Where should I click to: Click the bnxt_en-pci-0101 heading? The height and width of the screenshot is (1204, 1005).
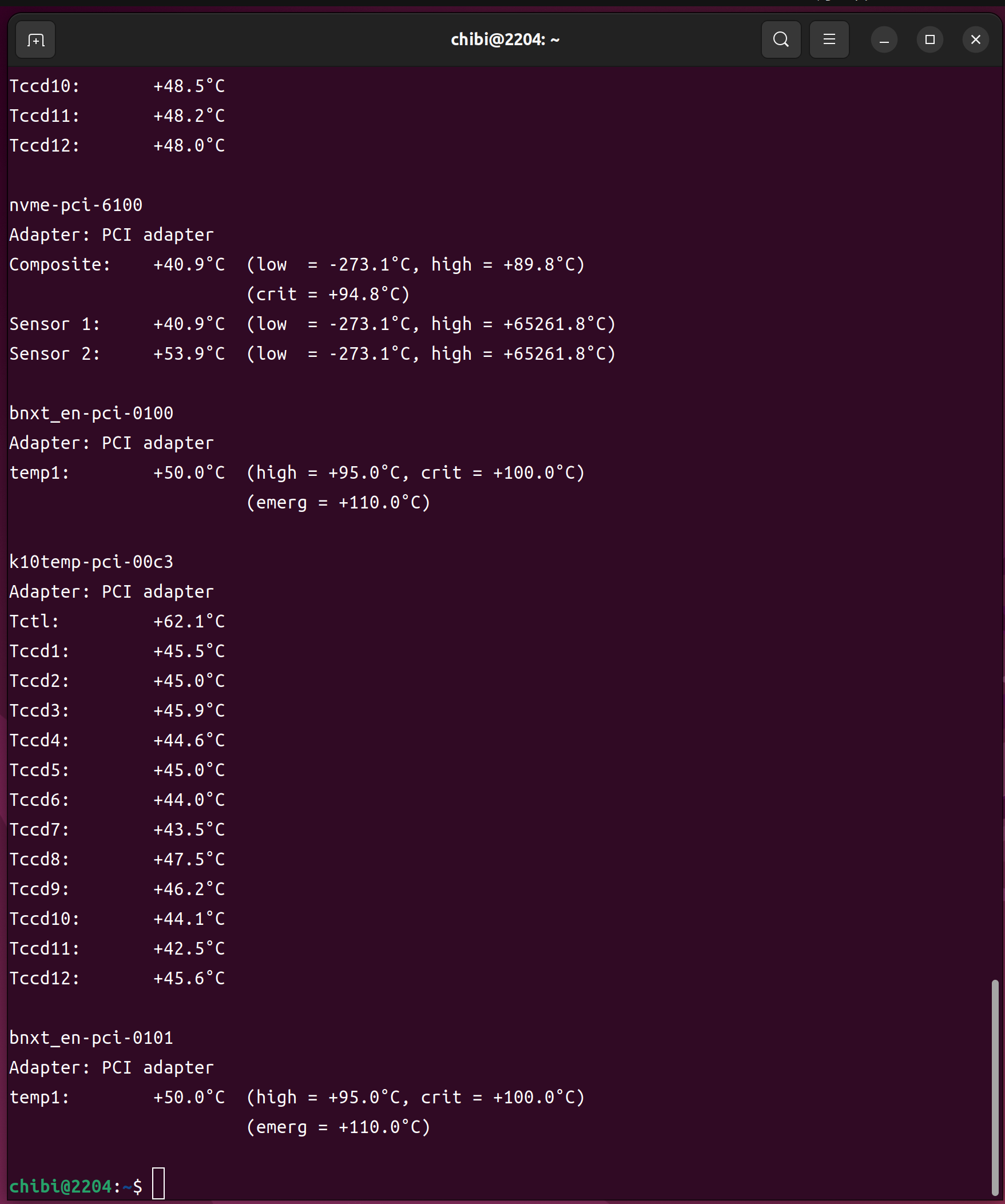91,1037
